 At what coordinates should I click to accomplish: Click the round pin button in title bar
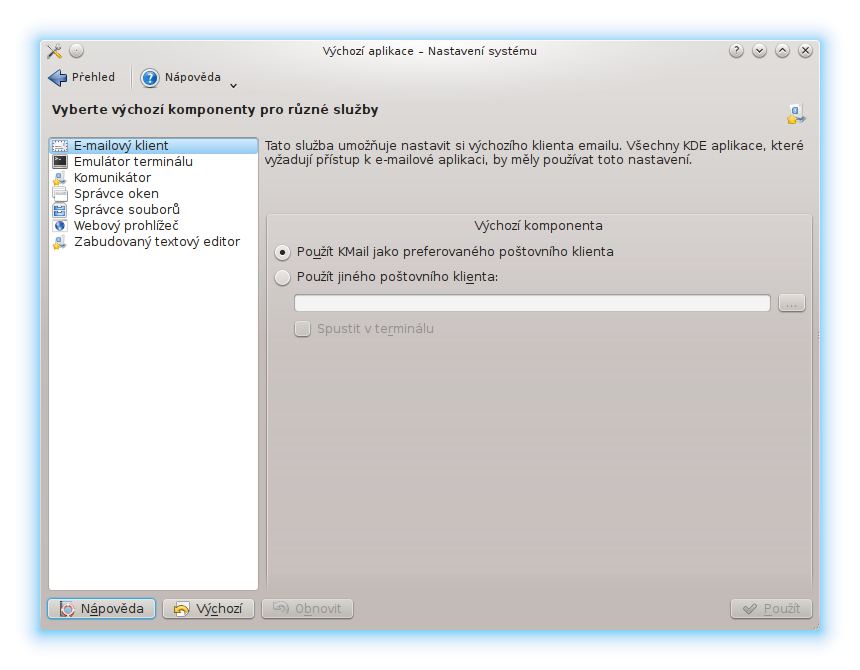coord(77,51)
